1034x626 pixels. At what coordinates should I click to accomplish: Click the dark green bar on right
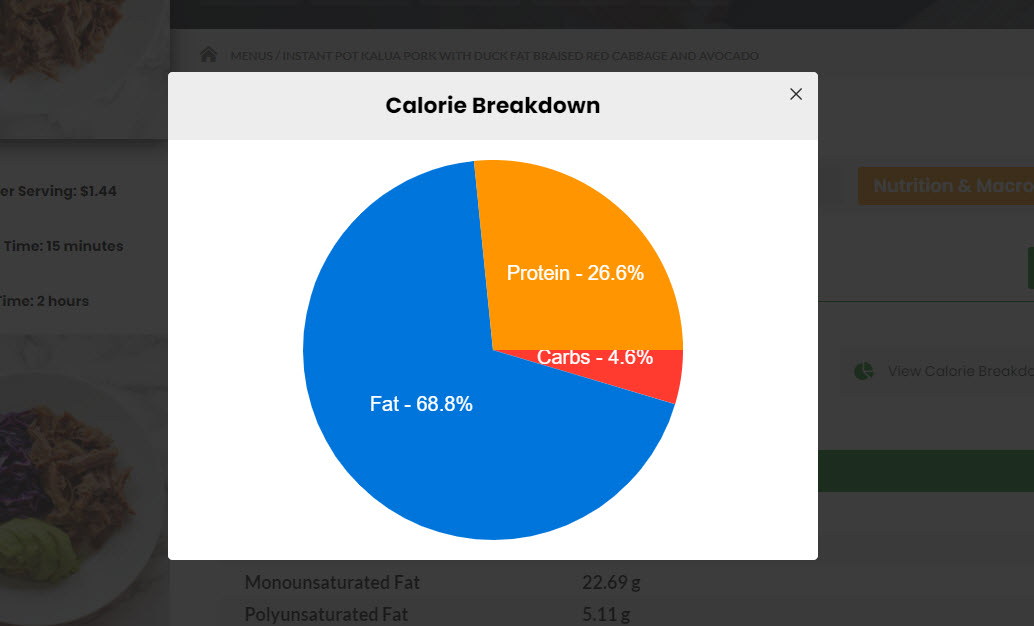(x=926, y=471)
